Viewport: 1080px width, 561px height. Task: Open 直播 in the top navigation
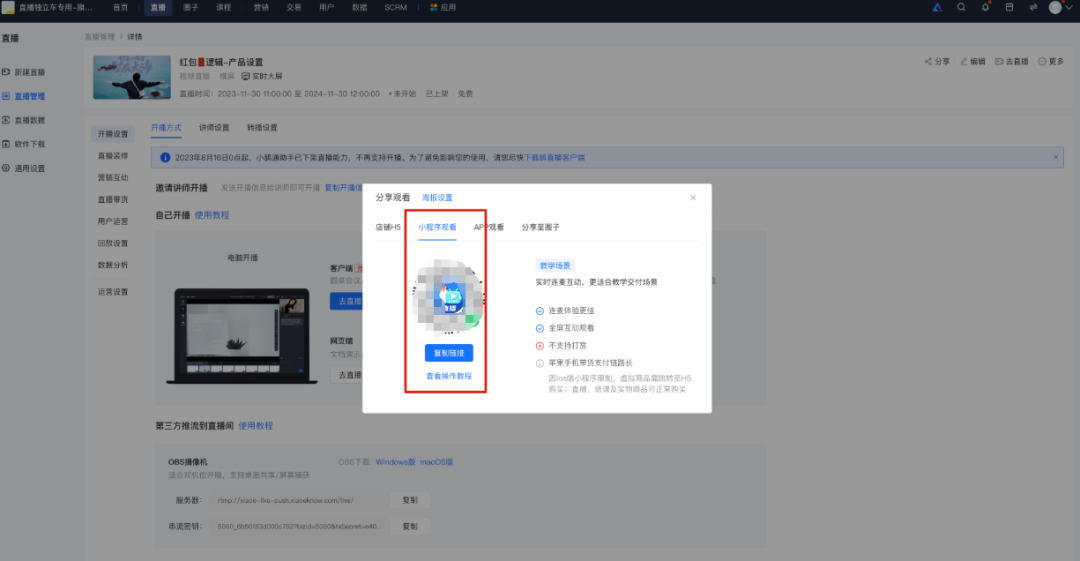(x=158, y=8)
